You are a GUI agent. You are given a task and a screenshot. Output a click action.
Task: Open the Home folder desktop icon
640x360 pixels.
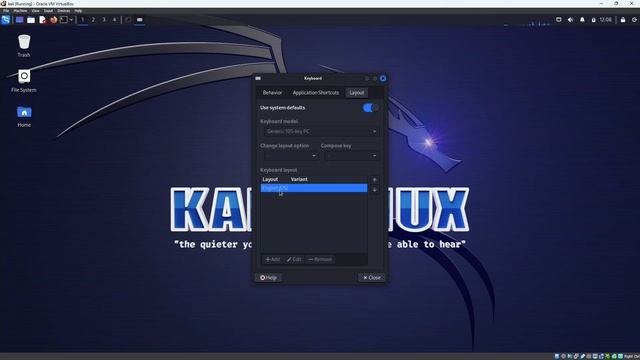[24, 116]
